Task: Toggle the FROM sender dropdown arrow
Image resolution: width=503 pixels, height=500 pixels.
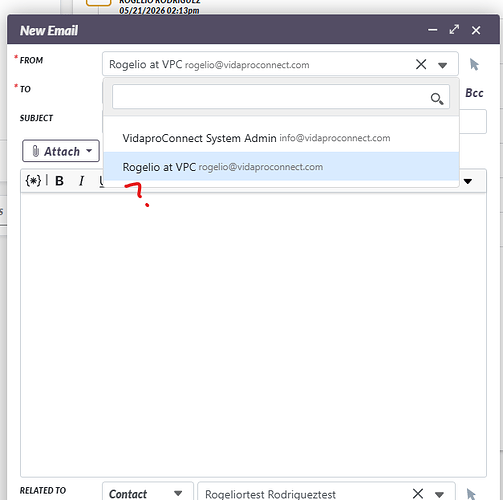Action: click(x=442, y=65)
